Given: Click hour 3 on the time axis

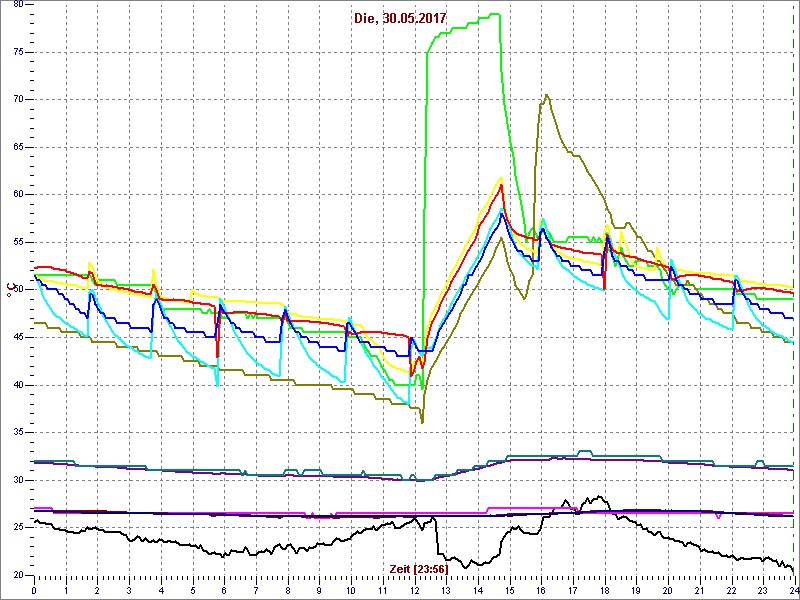Looking at the screenshot, I should pos(130,590).
